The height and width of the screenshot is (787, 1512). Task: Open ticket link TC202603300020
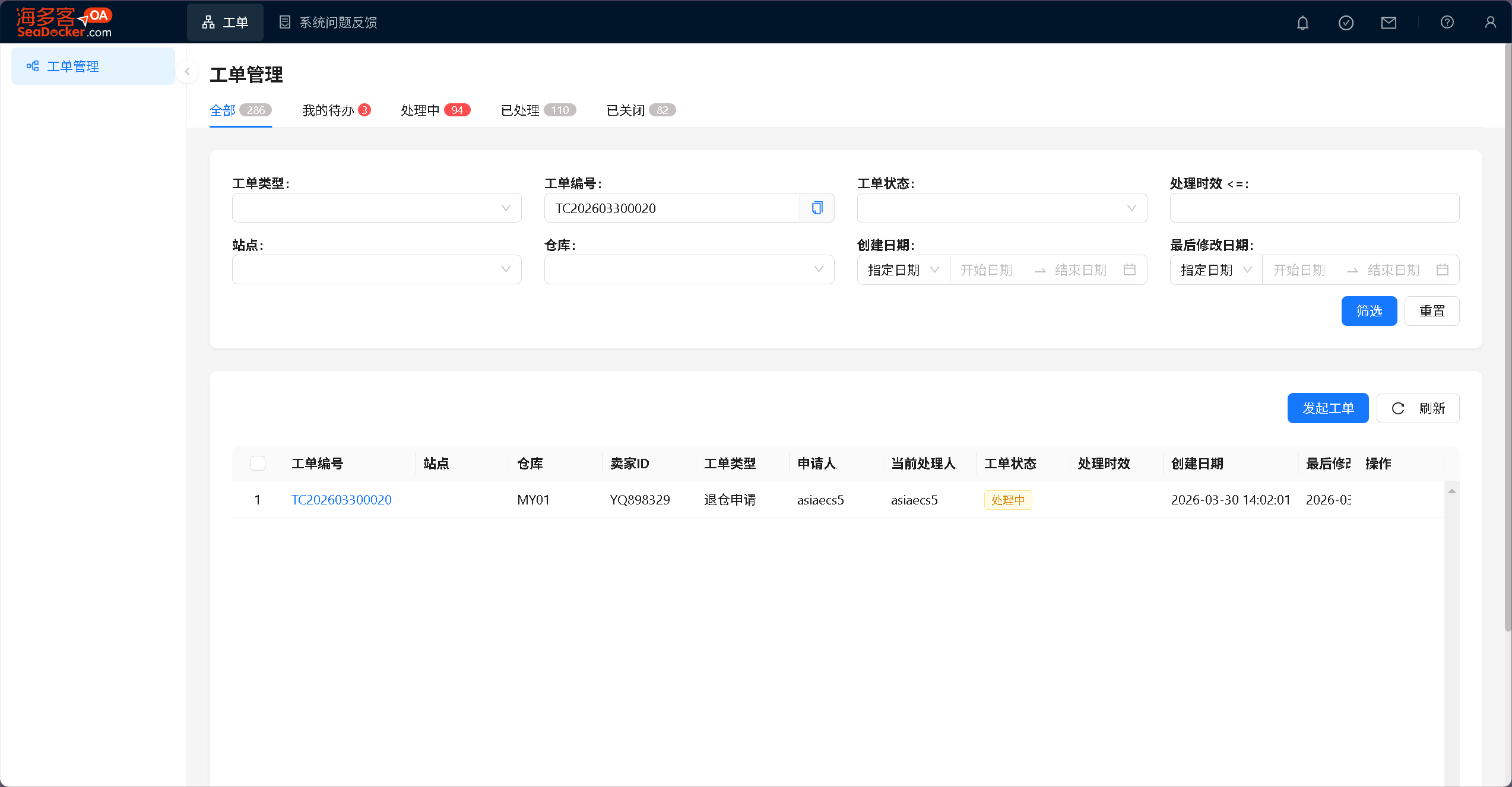click(x=341, y=500)
